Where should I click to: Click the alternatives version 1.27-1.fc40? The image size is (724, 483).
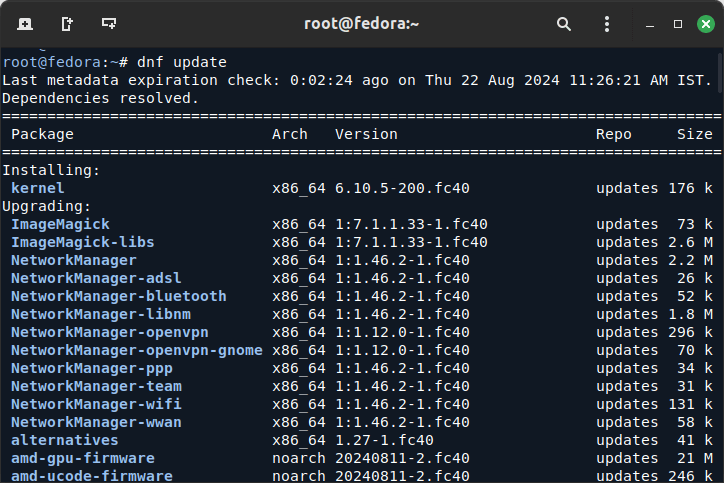(384, 441)
